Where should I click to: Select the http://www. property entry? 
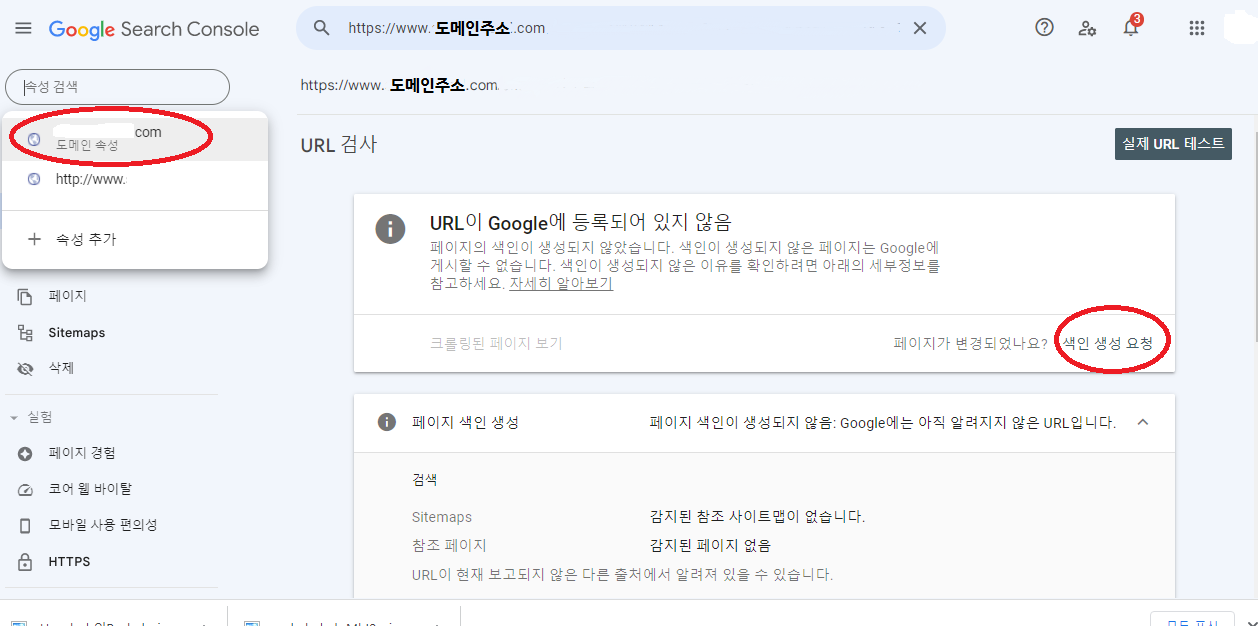tap(135, 180)
